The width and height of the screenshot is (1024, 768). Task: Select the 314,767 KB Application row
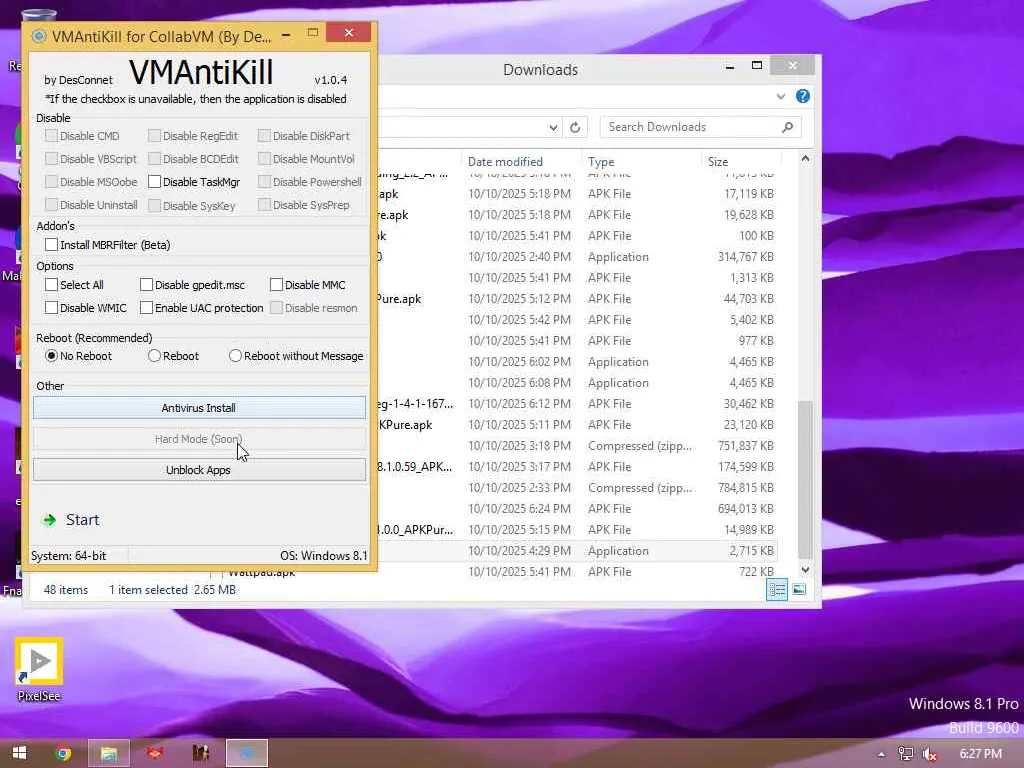[x=578, y=257]
